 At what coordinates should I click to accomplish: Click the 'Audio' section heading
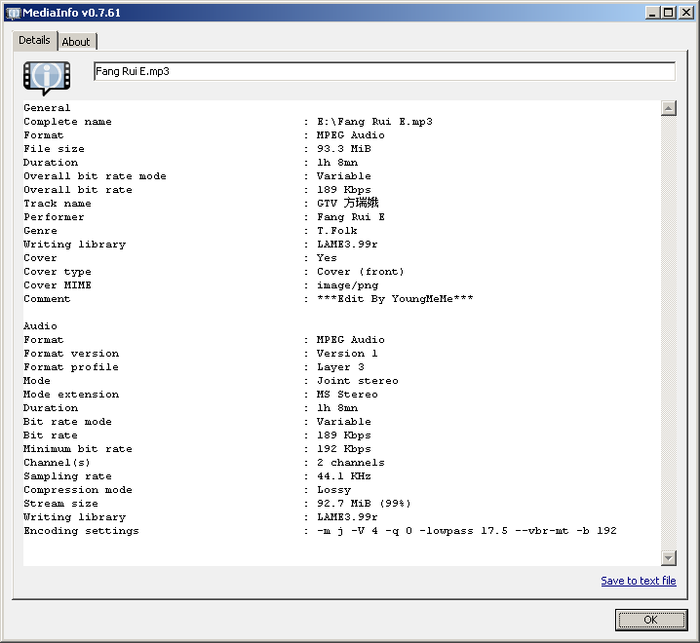pos(40,326)
